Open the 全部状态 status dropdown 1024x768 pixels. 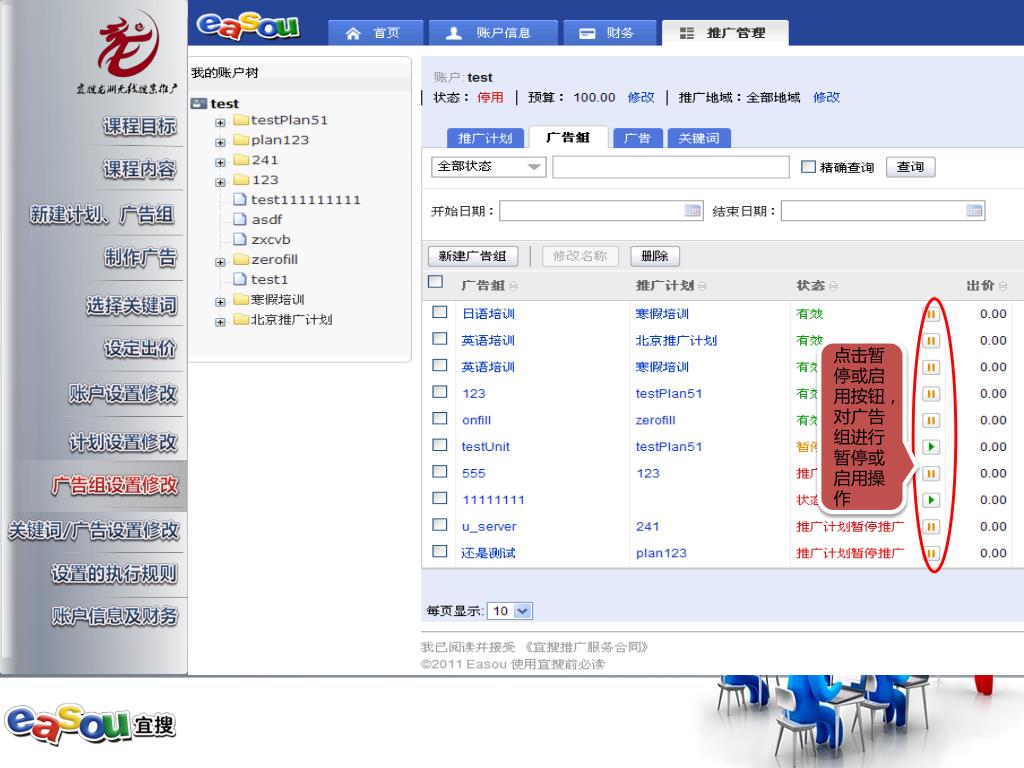(x=488, y=167)
